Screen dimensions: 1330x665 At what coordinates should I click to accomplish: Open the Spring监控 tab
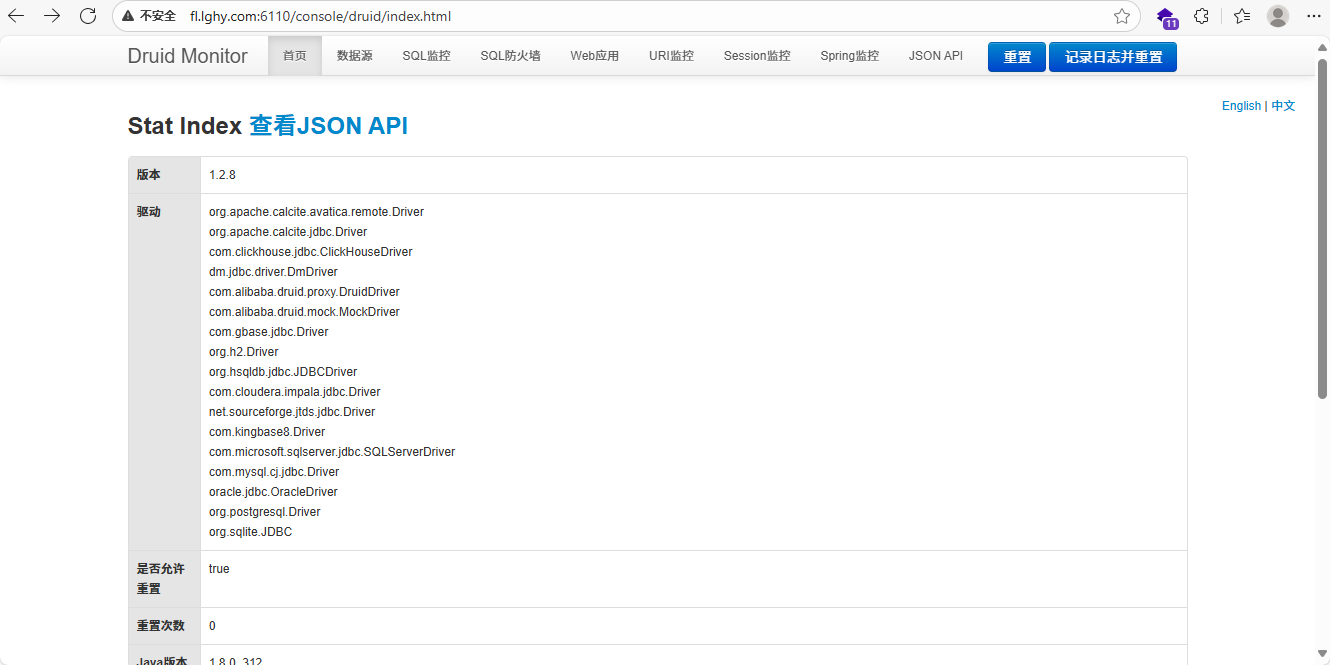click(850, 56)
